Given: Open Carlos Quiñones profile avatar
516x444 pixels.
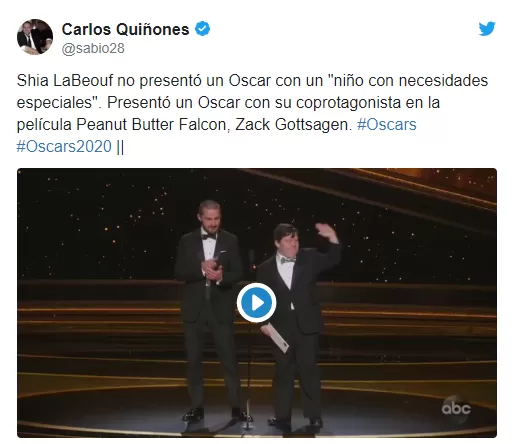Looking at the screenshot, I should (x=35, y=37).
